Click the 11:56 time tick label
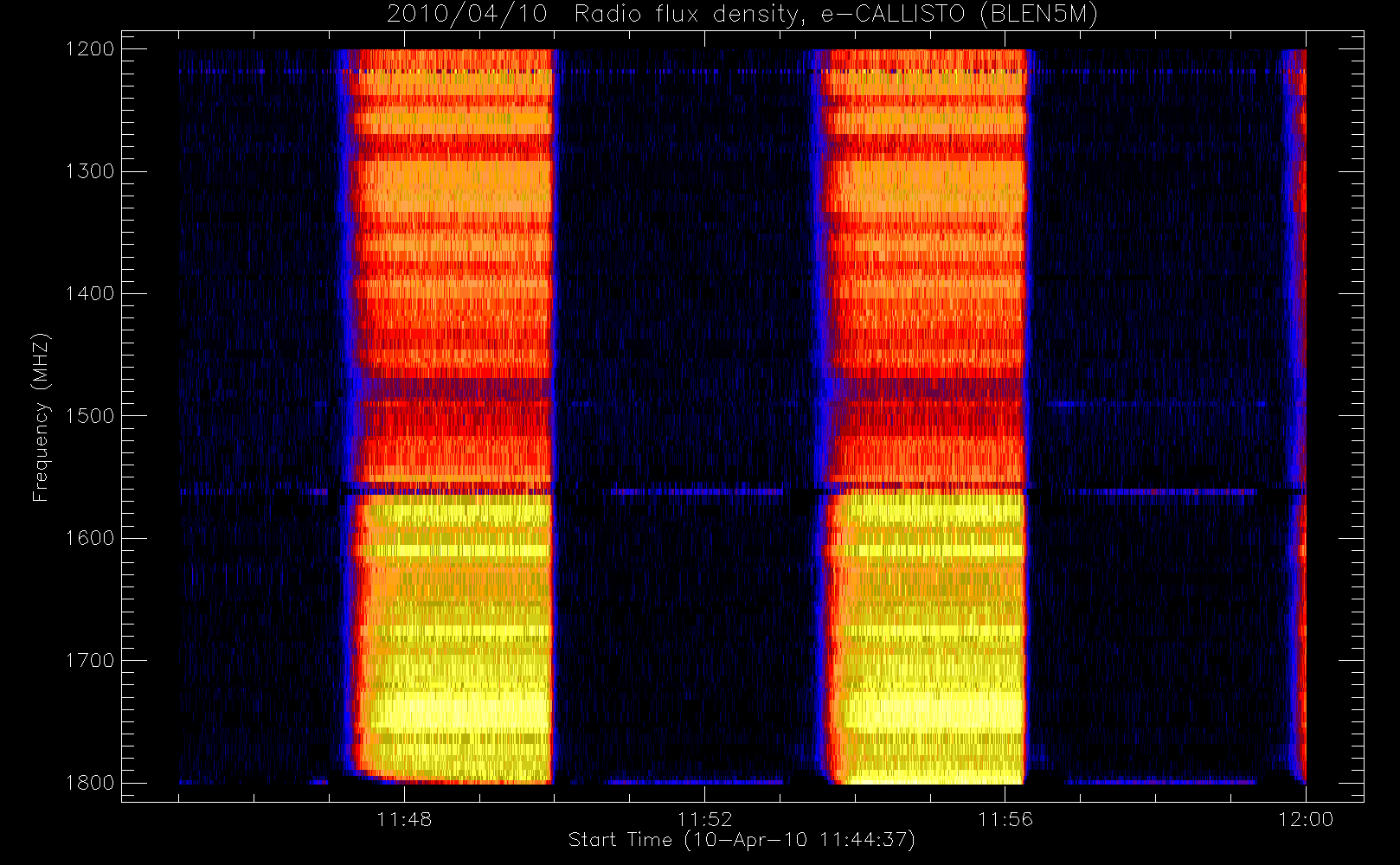1400x865 pixels. pyautogui.click(x=1005, y=819)
